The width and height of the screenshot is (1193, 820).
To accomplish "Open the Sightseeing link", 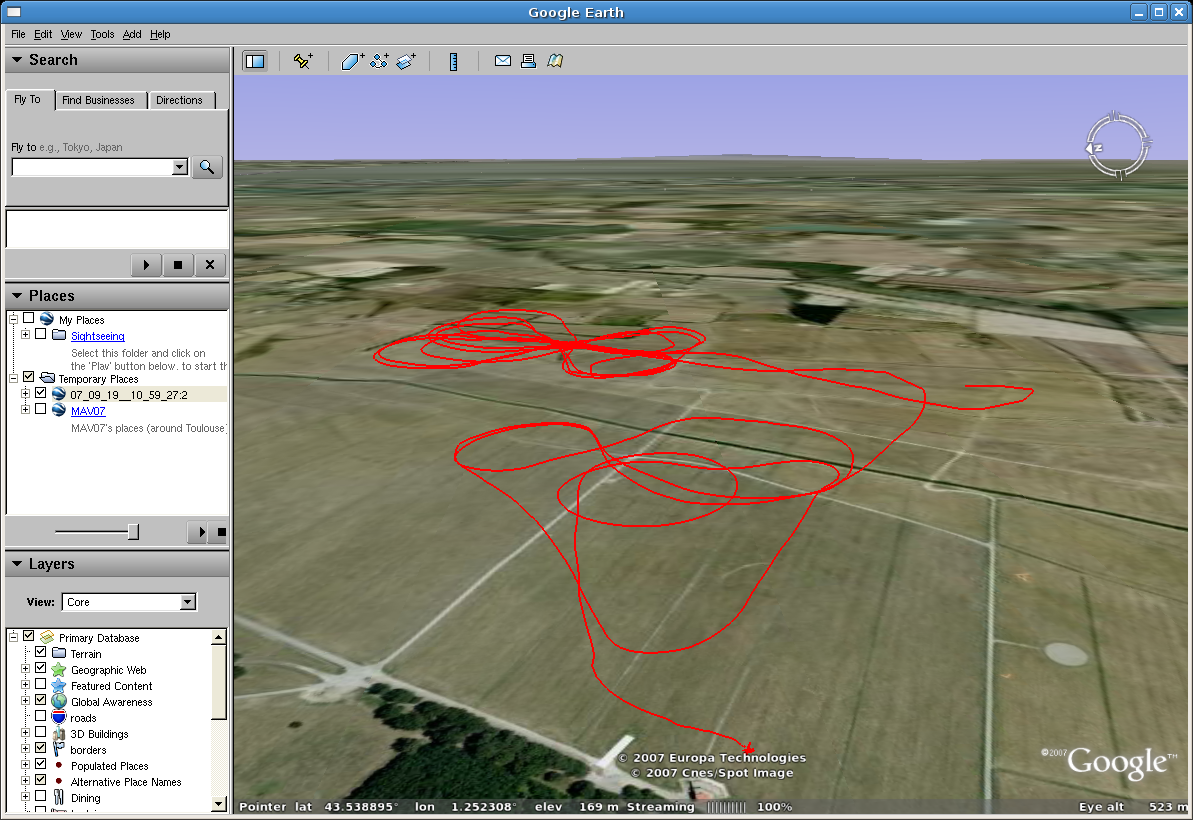I will click(97, 336).
